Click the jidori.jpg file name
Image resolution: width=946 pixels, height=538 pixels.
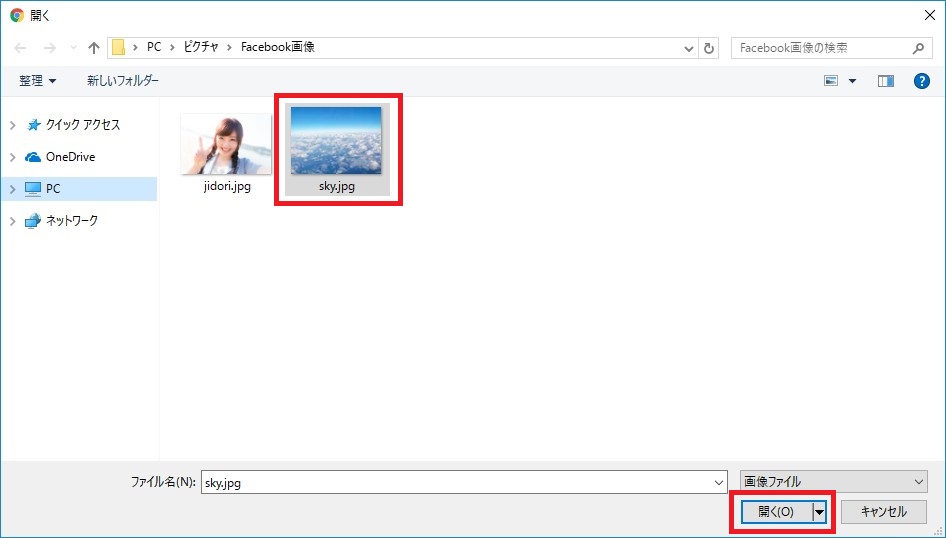point(227,186)
